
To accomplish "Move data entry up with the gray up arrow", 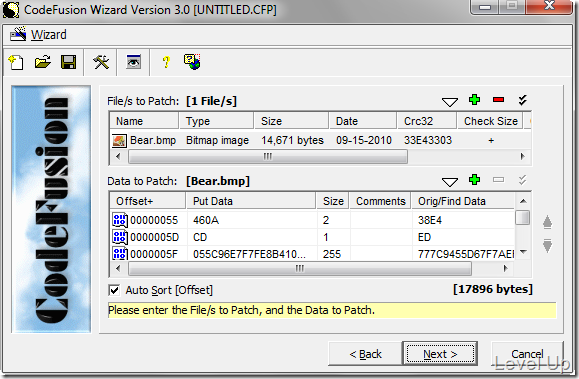I will coord(547,222).
